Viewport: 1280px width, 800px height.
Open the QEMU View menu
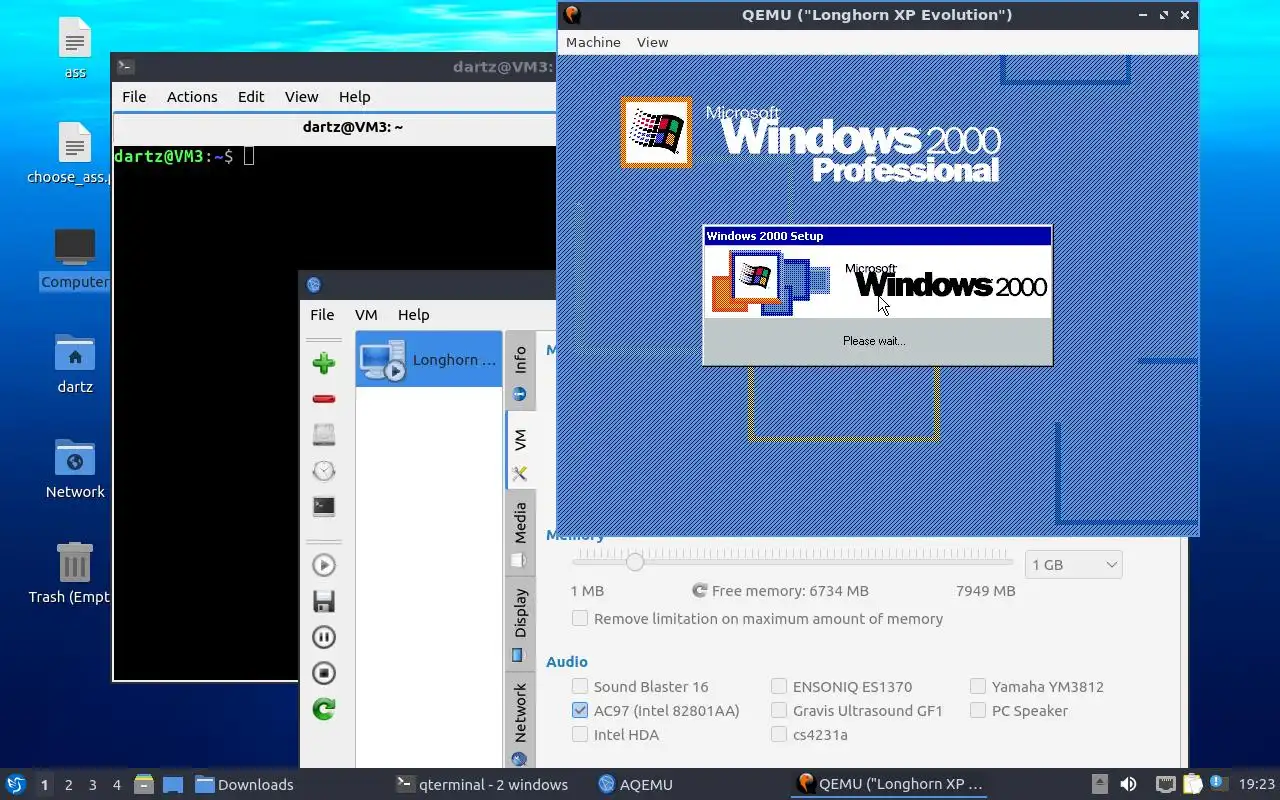click(652, 42)
